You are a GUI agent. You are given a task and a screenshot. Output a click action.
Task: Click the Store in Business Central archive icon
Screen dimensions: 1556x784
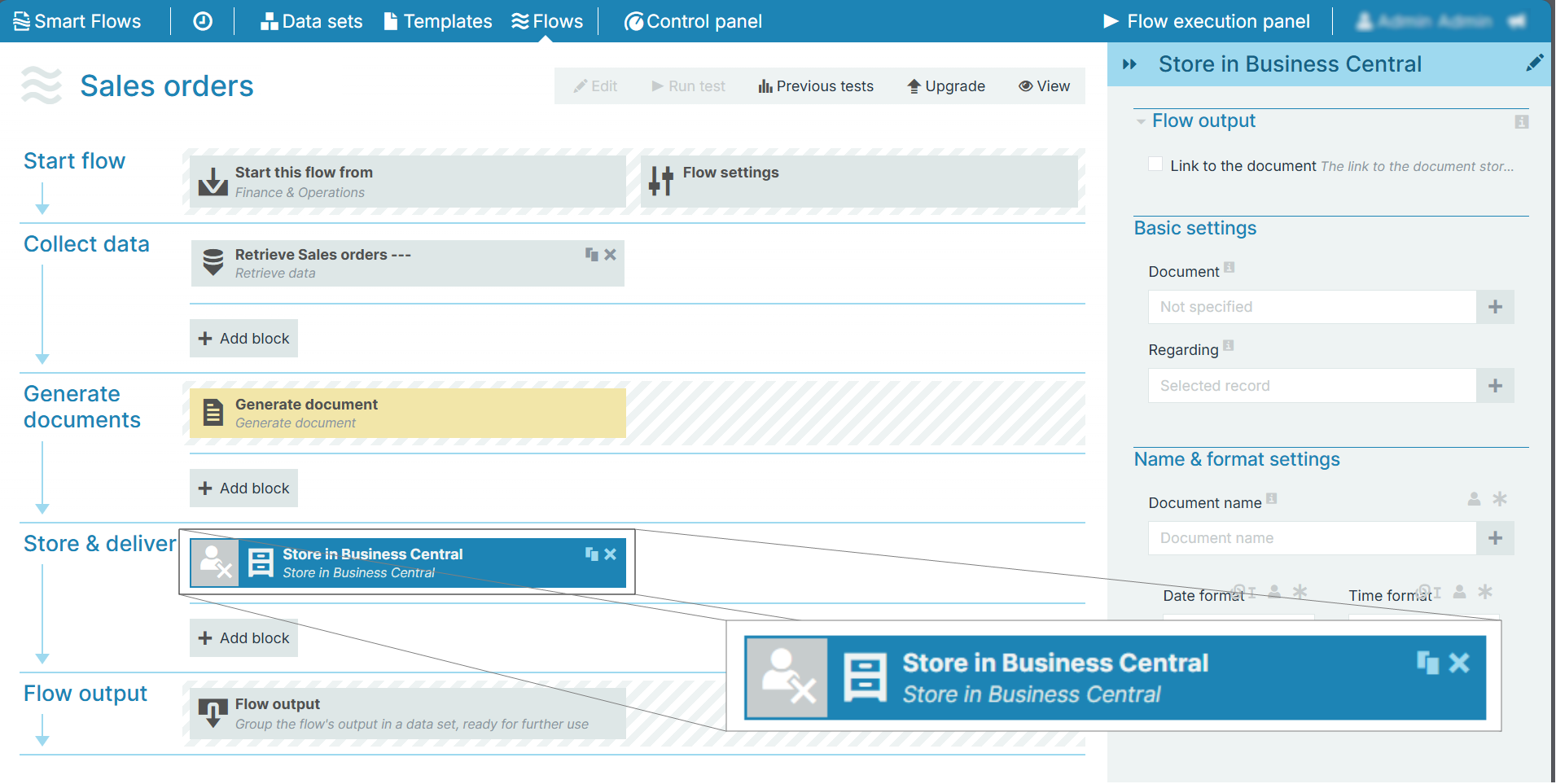pyautogui.click(x=261, y=563)
